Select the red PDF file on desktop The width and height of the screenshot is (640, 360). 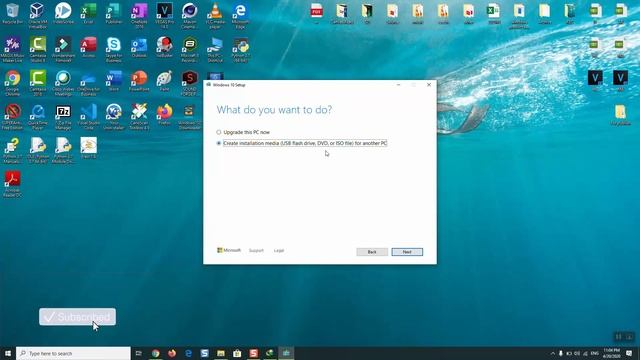click(316, 13)
